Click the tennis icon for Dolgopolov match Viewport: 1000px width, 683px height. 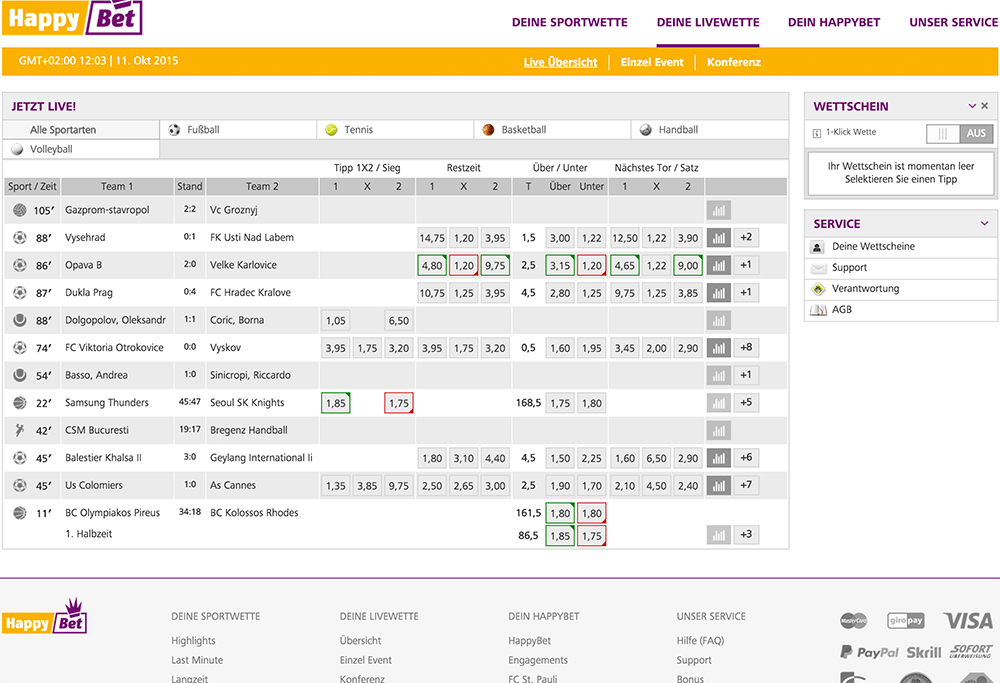point(20,319)
